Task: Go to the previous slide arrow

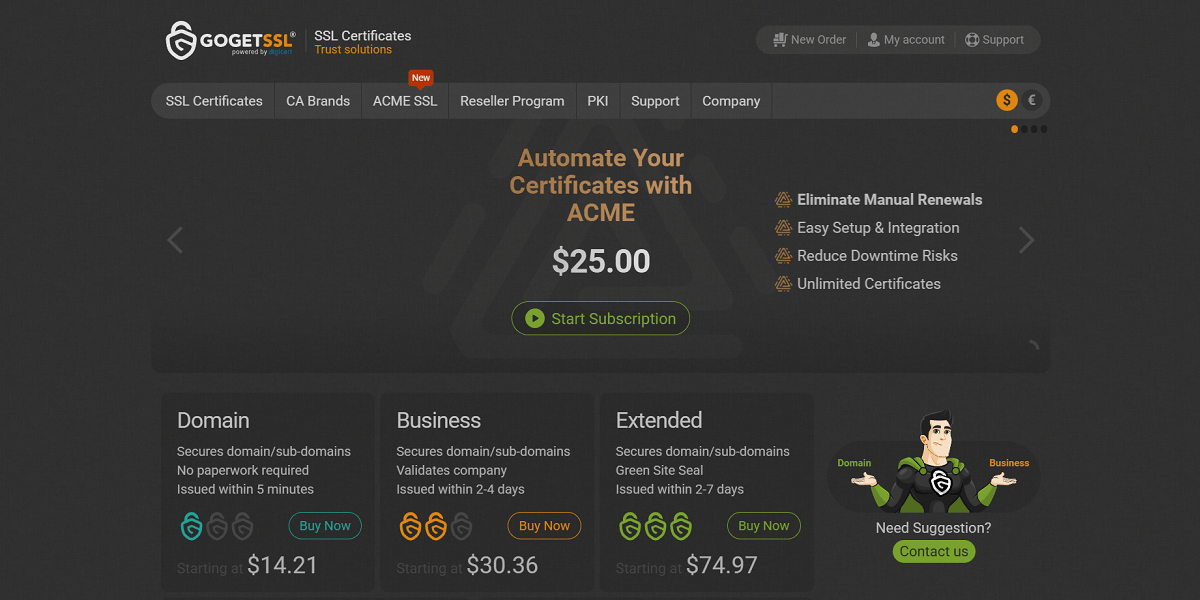Action: click(x=175, y=240)
